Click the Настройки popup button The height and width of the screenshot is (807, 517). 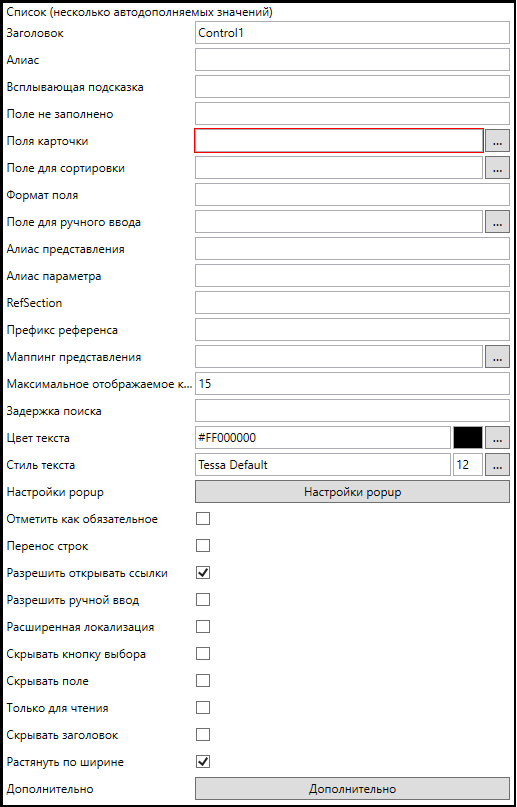click(352, 492)
